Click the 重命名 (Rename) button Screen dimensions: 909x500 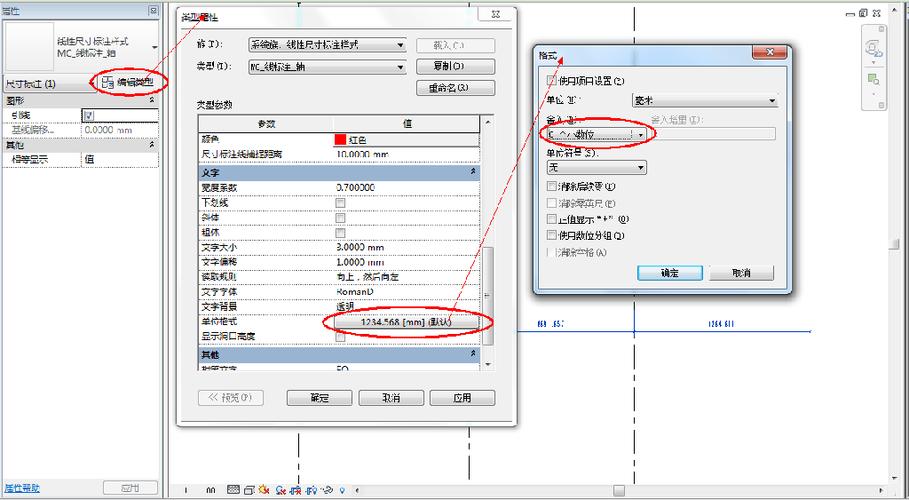(x=456, y=88)
